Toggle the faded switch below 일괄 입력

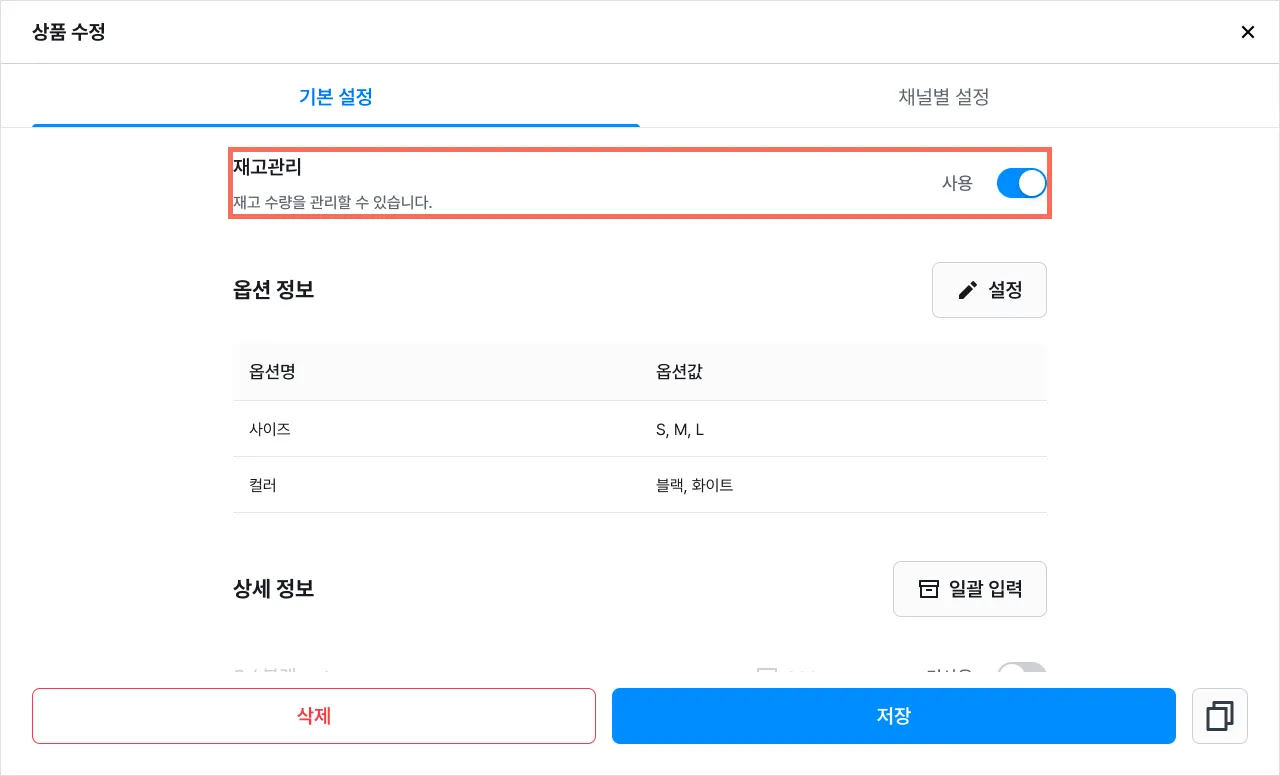[1021, 673]
